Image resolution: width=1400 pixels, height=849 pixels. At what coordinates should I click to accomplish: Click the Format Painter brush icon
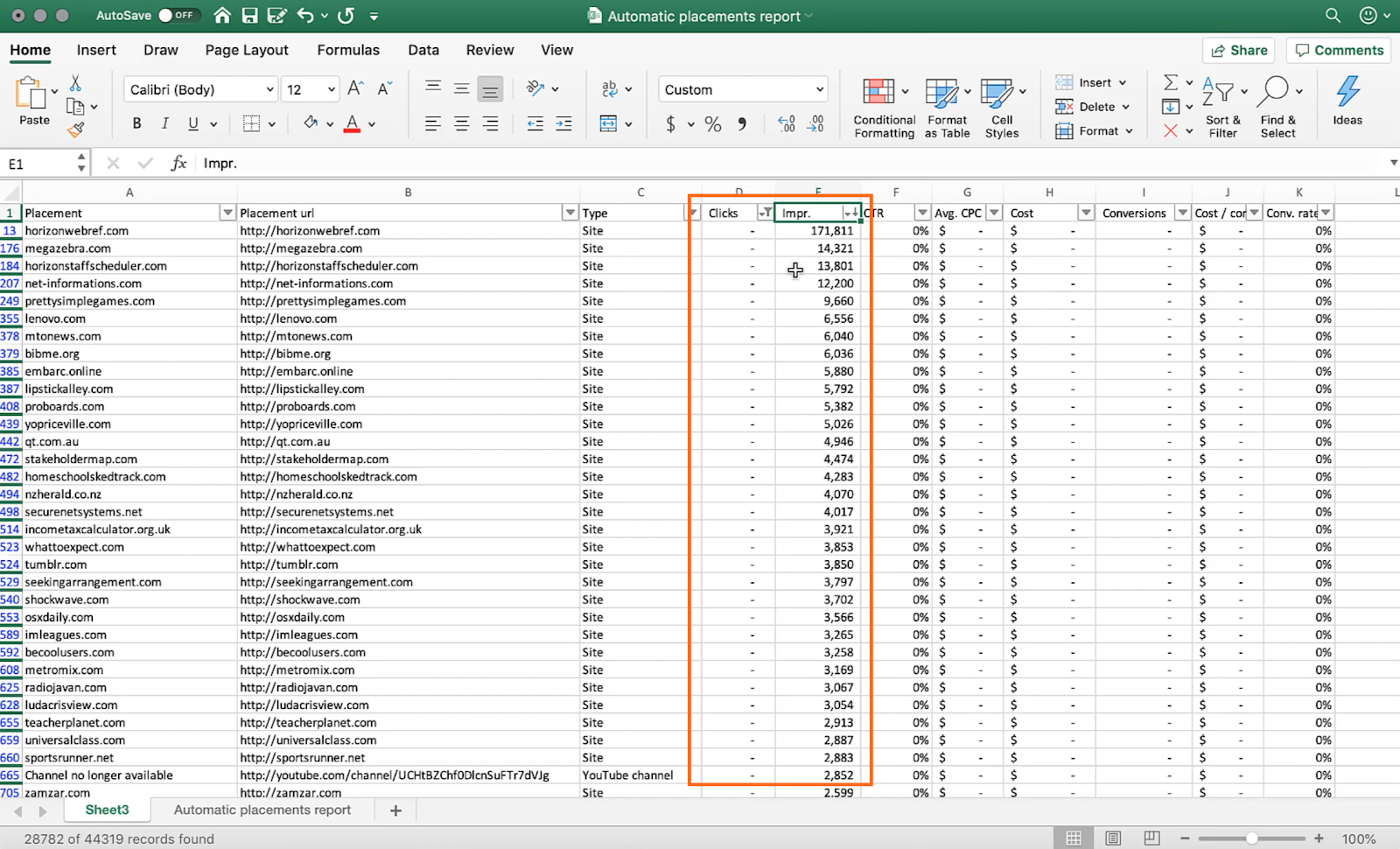[x=76, y=130]
